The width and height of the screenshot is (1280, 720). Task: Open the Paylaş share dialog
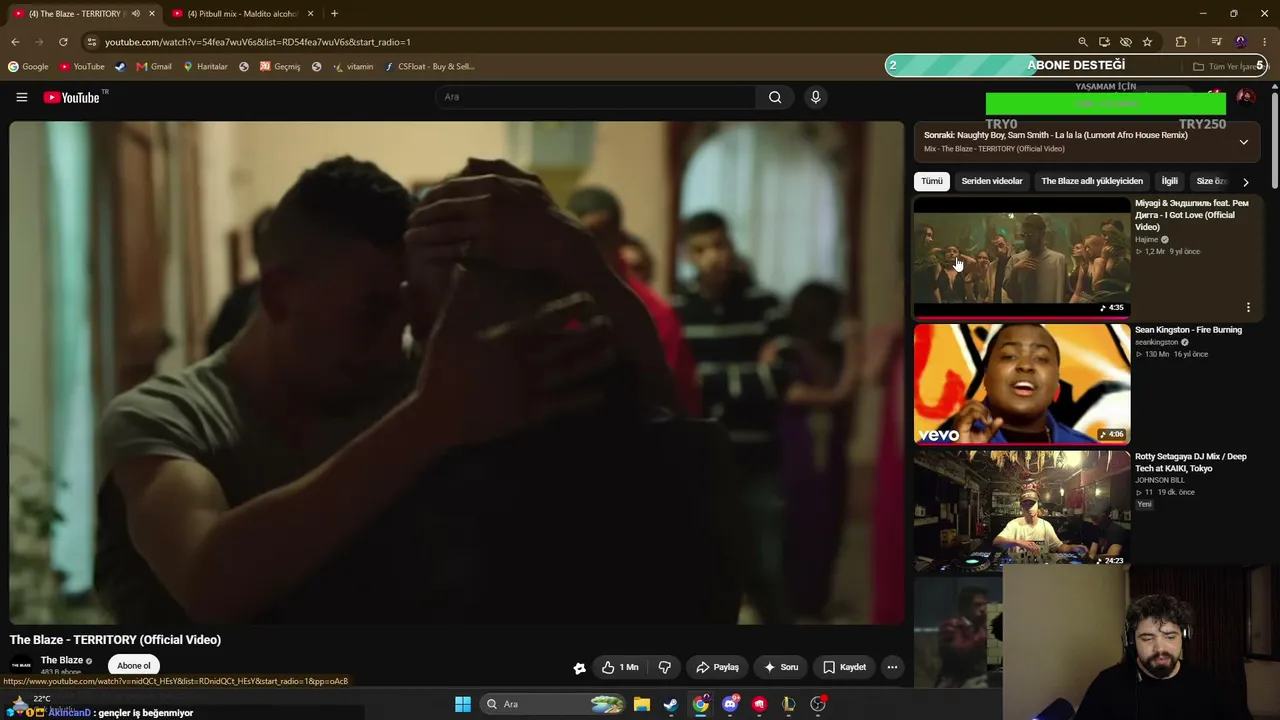point(717,667)
